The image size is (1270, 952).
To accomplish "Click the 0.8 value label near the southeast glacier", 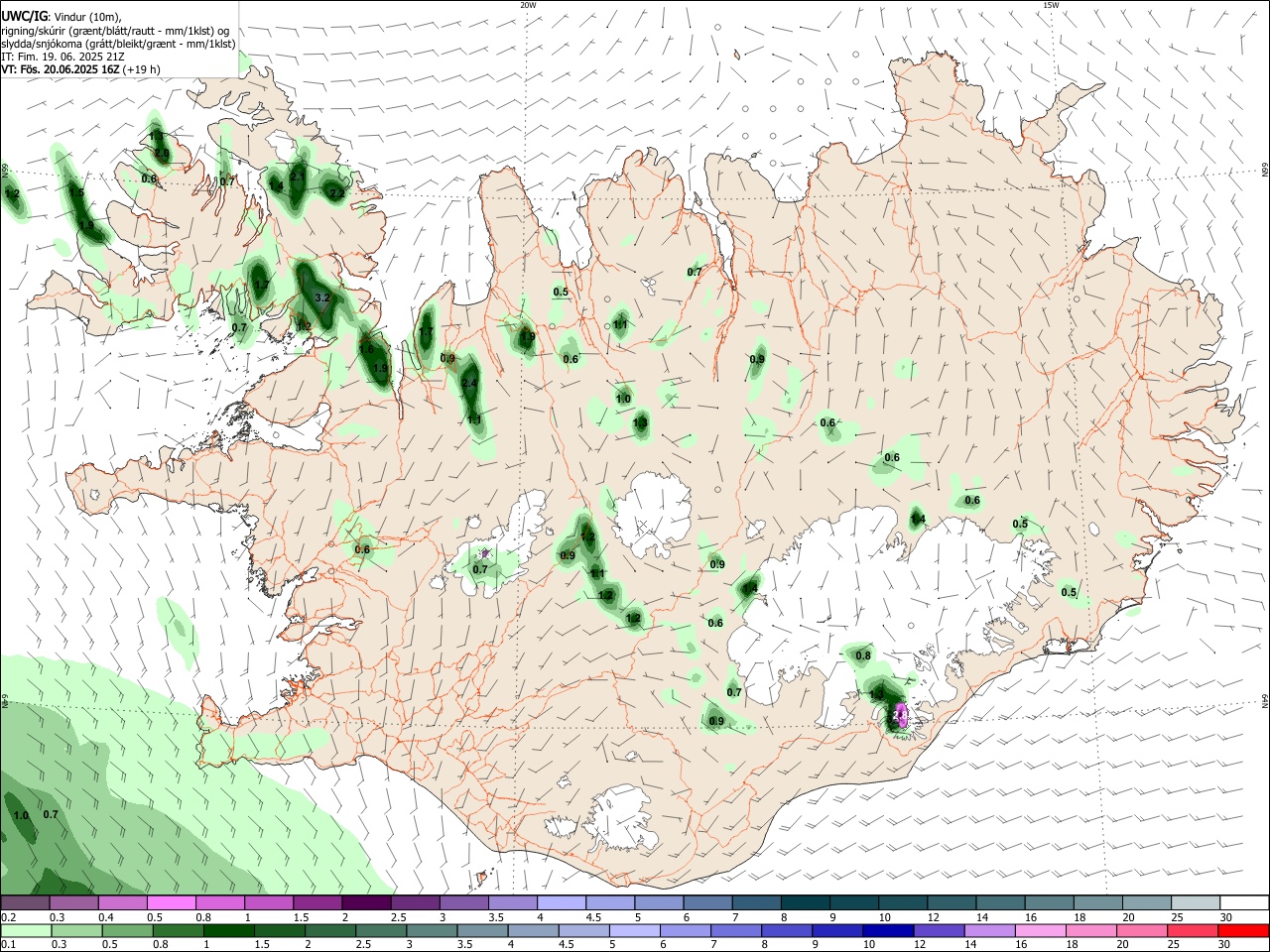I will (x=863, y=655).
